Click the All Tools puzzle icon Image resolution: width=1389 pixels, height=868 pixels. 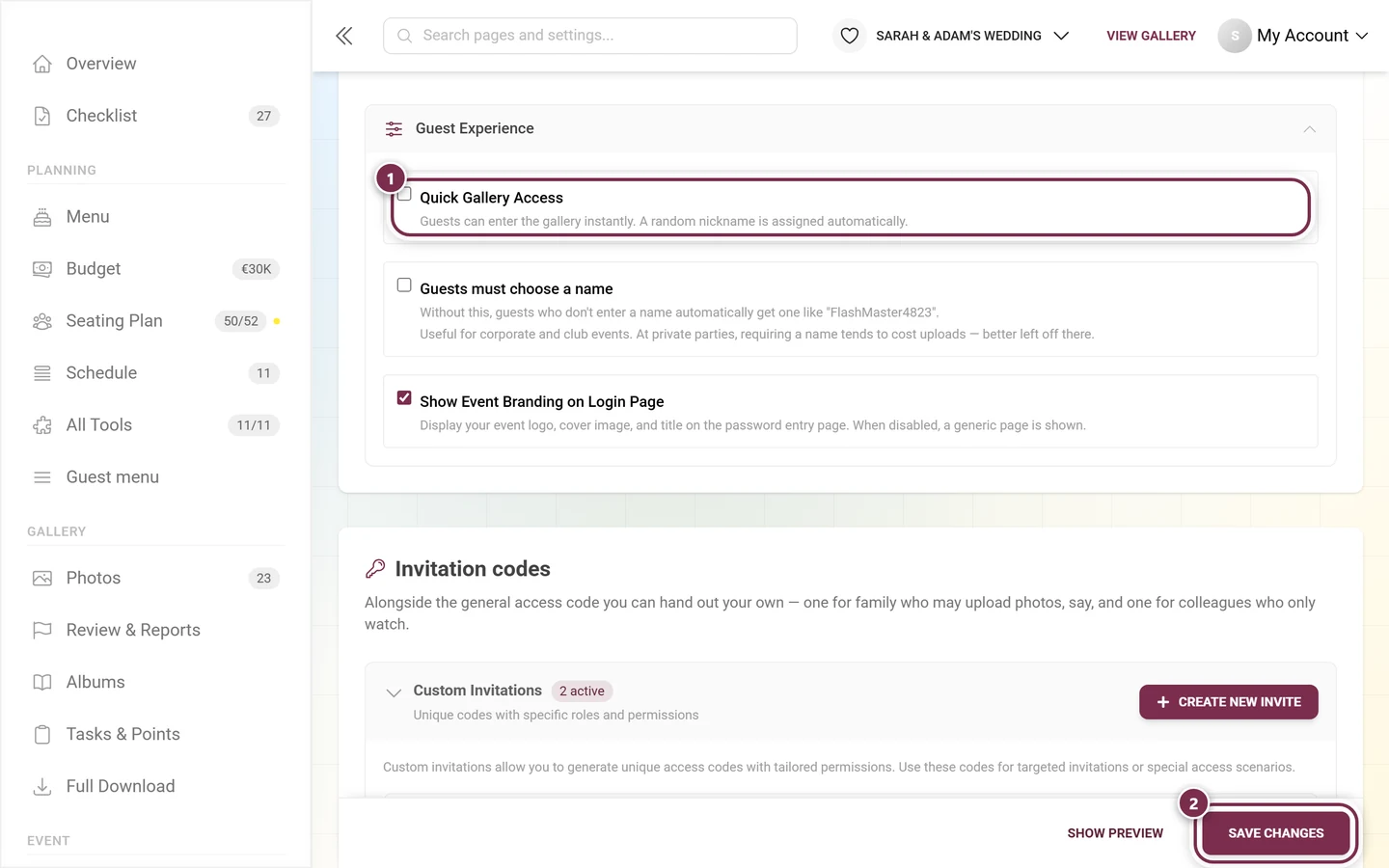pos(42,425)
